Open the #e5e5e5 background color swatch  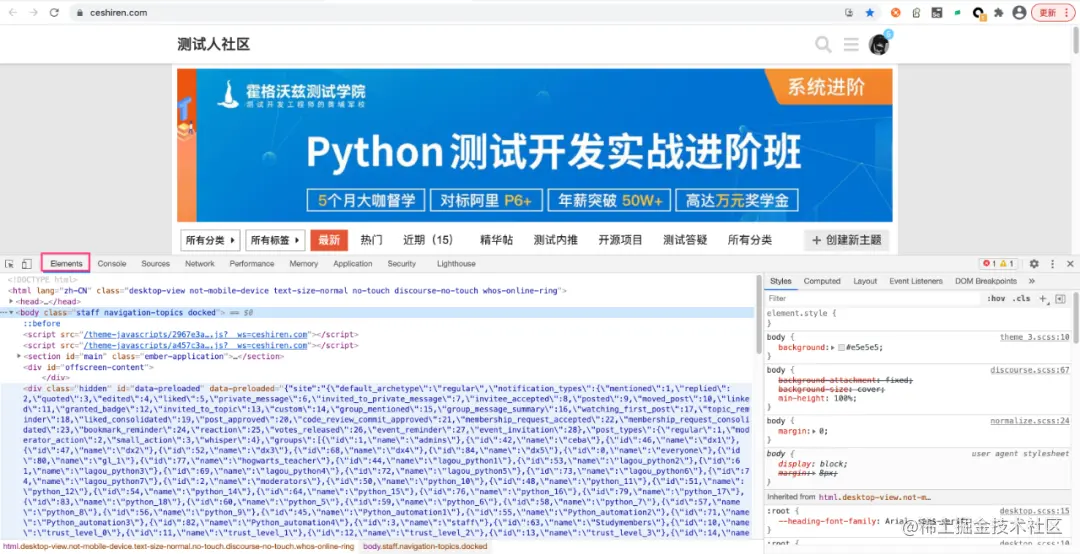click(842, 348)
